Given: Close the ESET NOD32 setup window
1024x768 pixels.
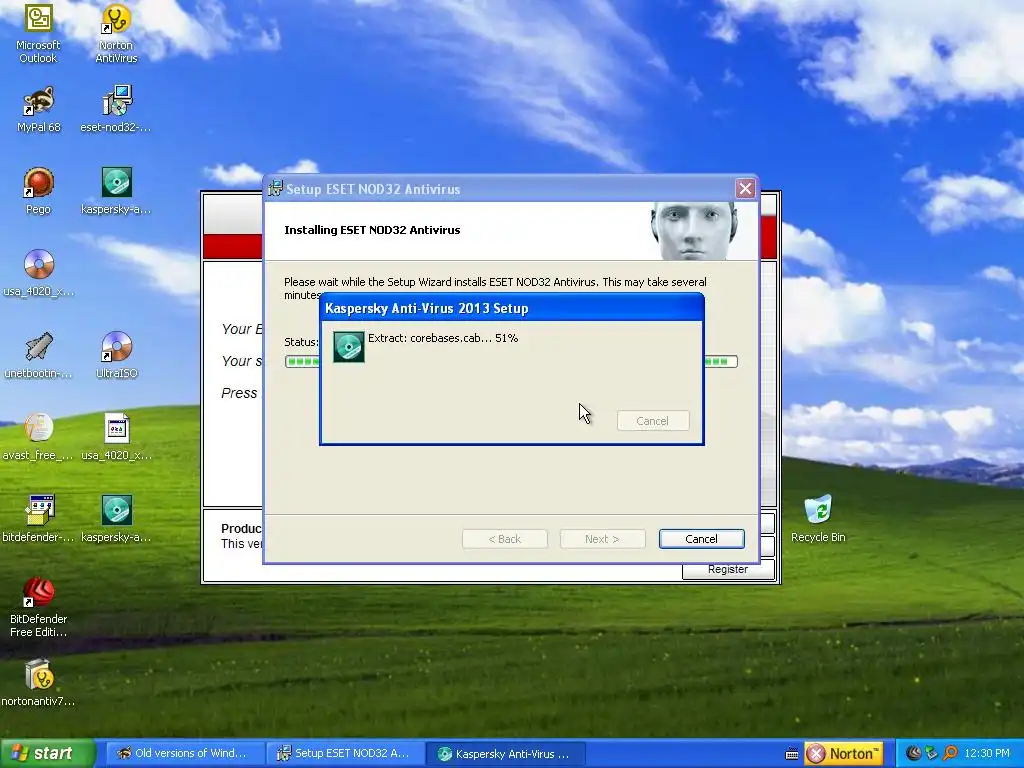Looking at the screenshot, I should pos(745,189).
